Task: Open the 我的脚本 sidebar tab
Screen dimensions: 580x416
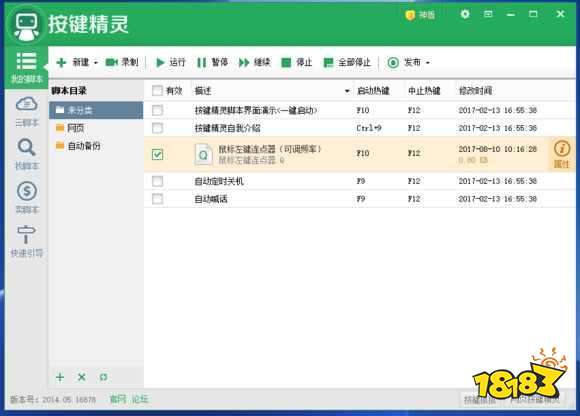Action: [26, 67]
